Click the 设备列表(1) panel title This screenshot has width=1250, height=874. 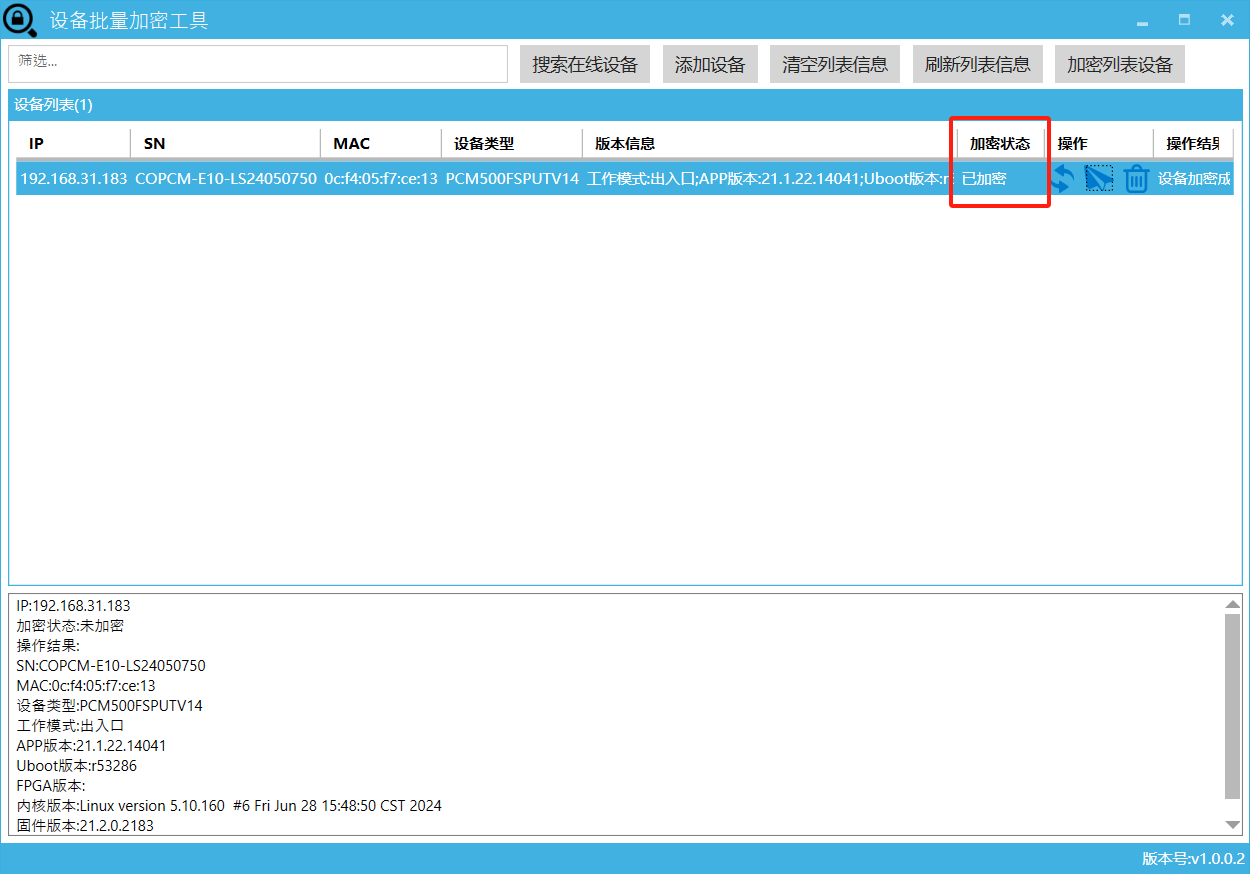(x=54, y=105)
